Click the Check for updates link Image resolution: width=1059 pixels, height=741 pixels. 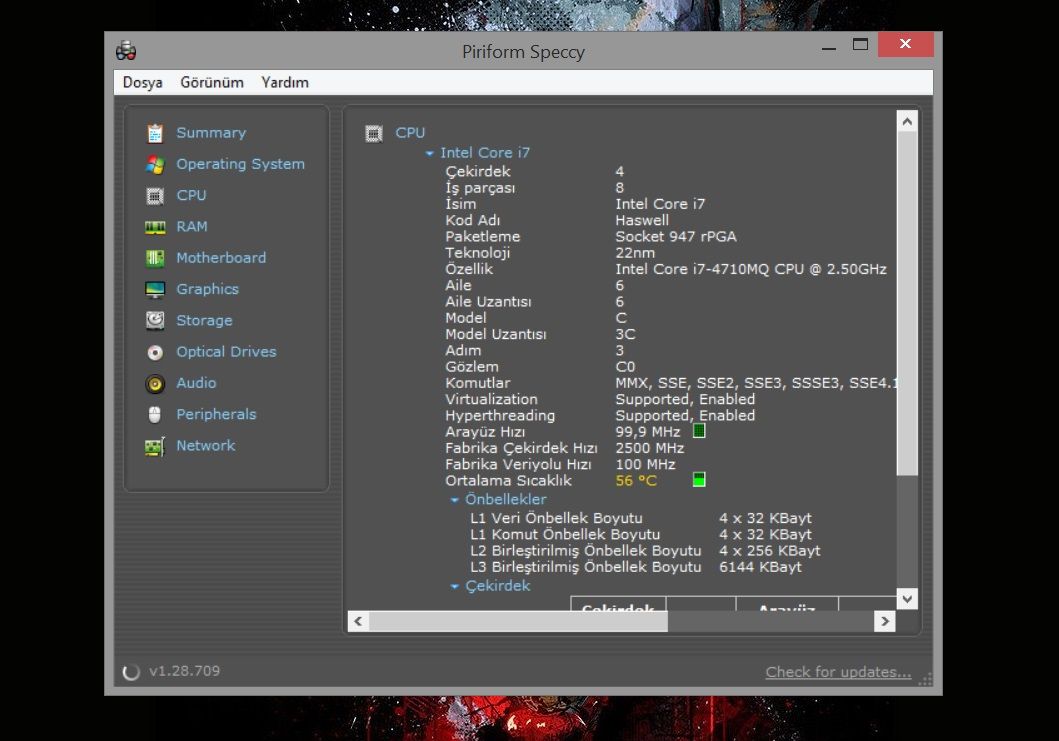click(838, 672)
